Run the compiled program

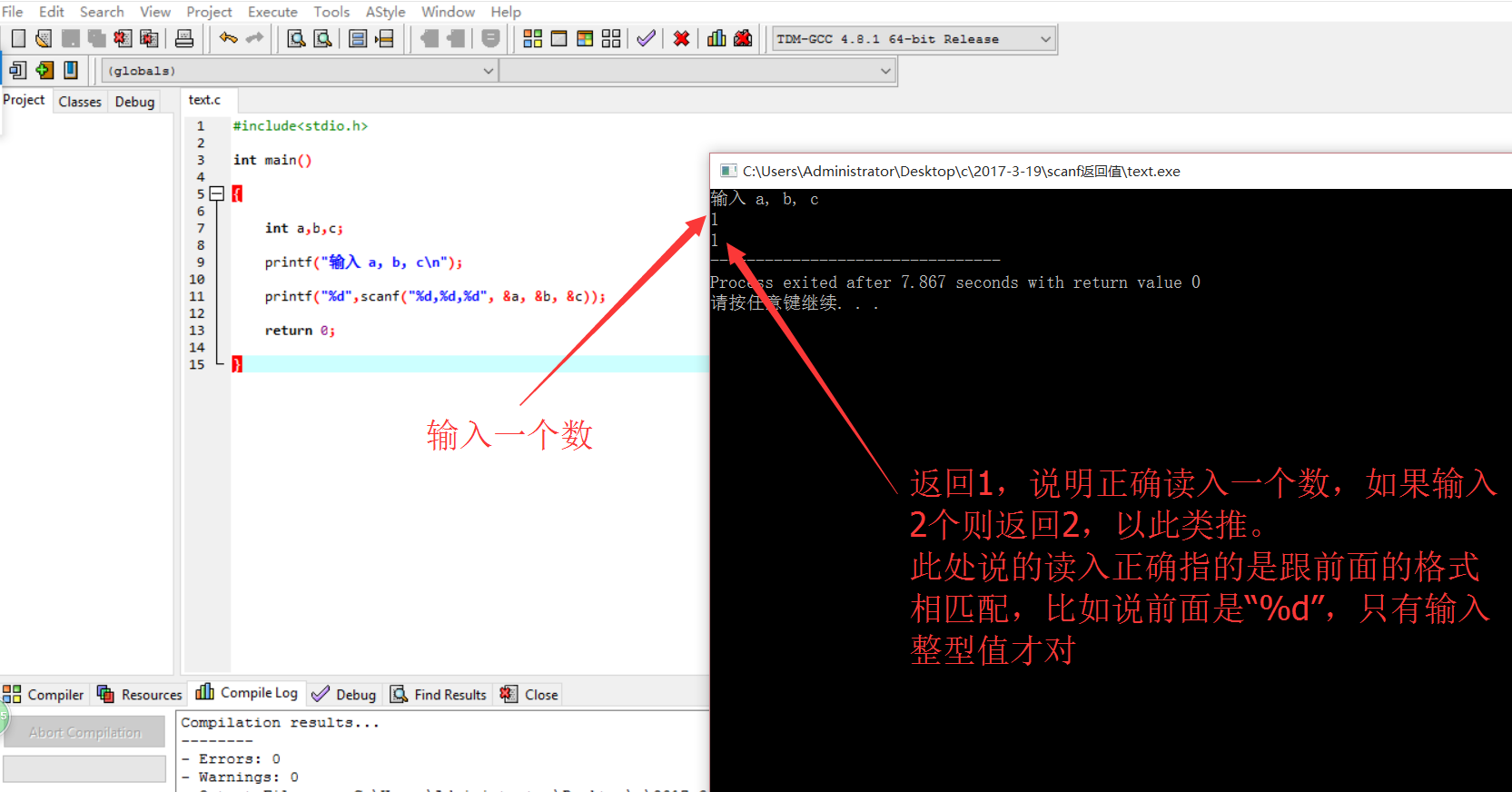click(x=559, y=38)
